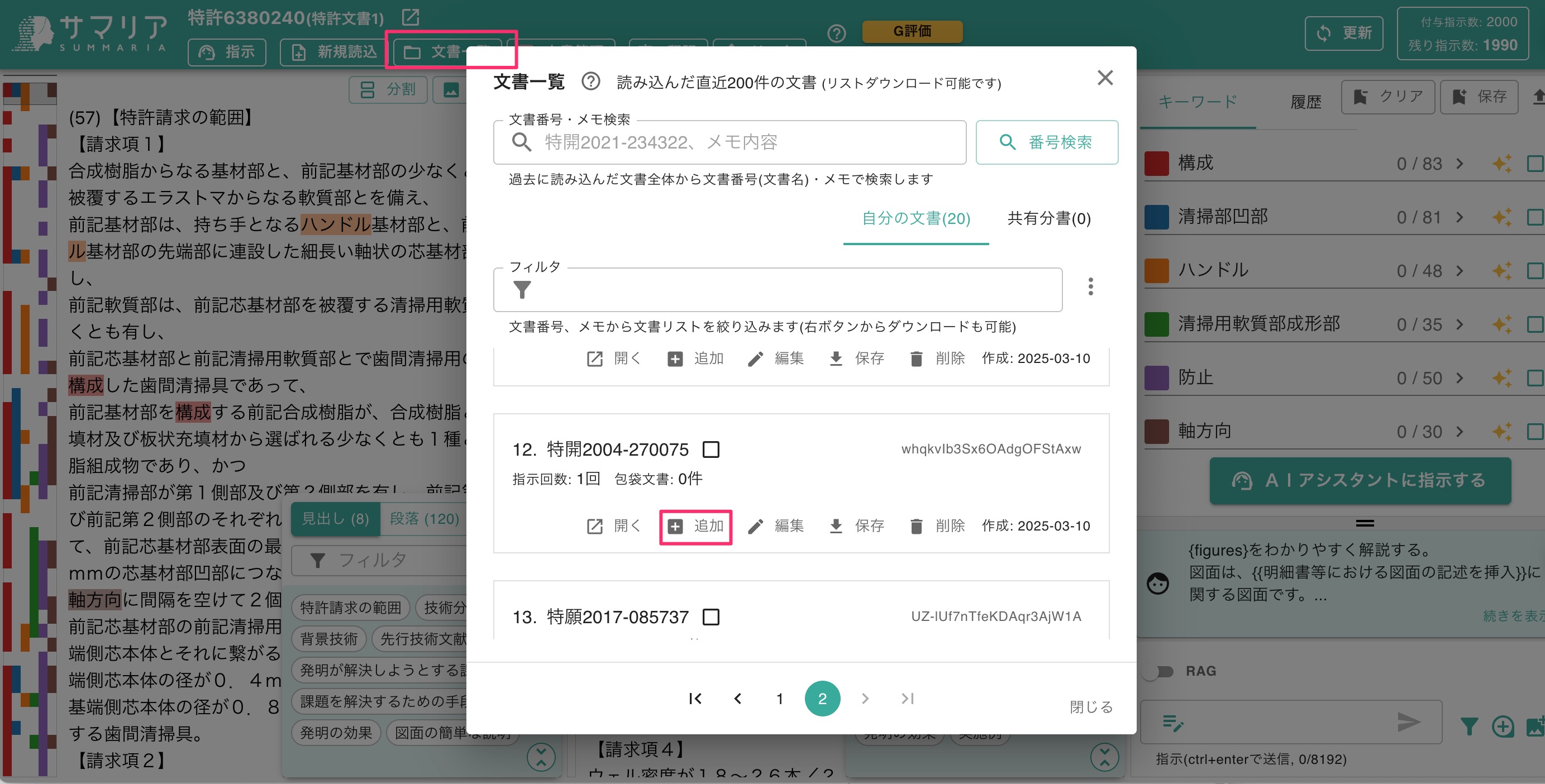The image size is (1545, 784).
Task: Collapse the claims panel with the circular arrows button
Action: tap(541, 757)
